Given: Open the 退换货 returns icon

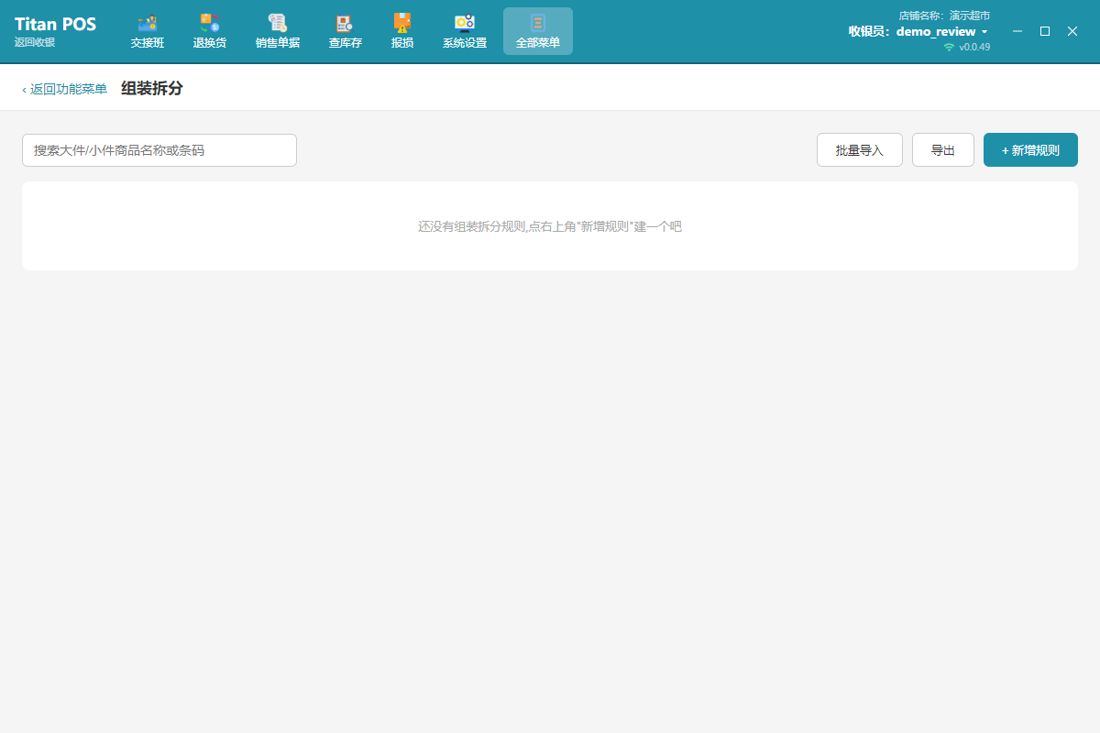Looking at the screenshot, I should click(210, 32).
